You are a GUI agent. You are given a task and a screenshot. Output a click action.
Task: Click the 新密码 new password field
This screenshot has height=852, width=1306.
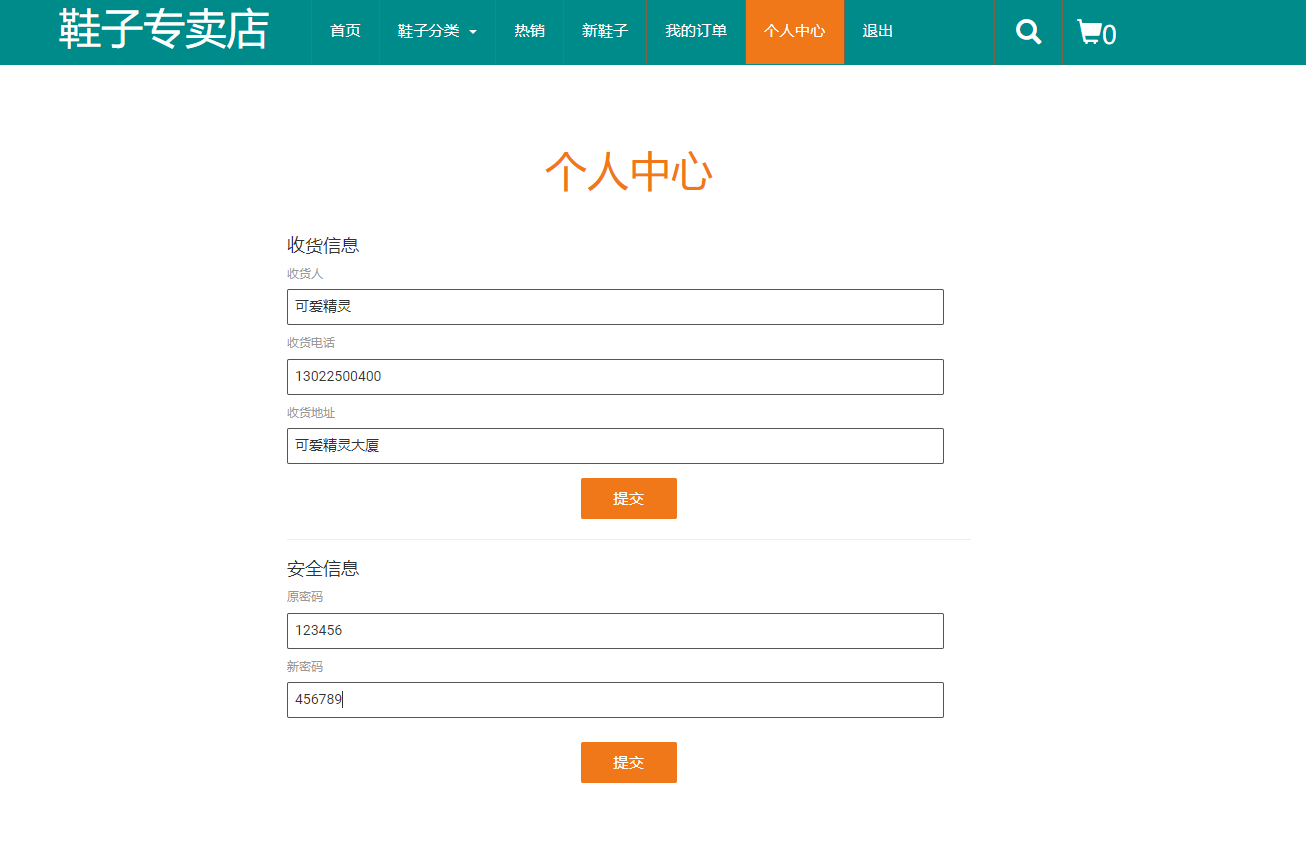(x=614, y=700)
